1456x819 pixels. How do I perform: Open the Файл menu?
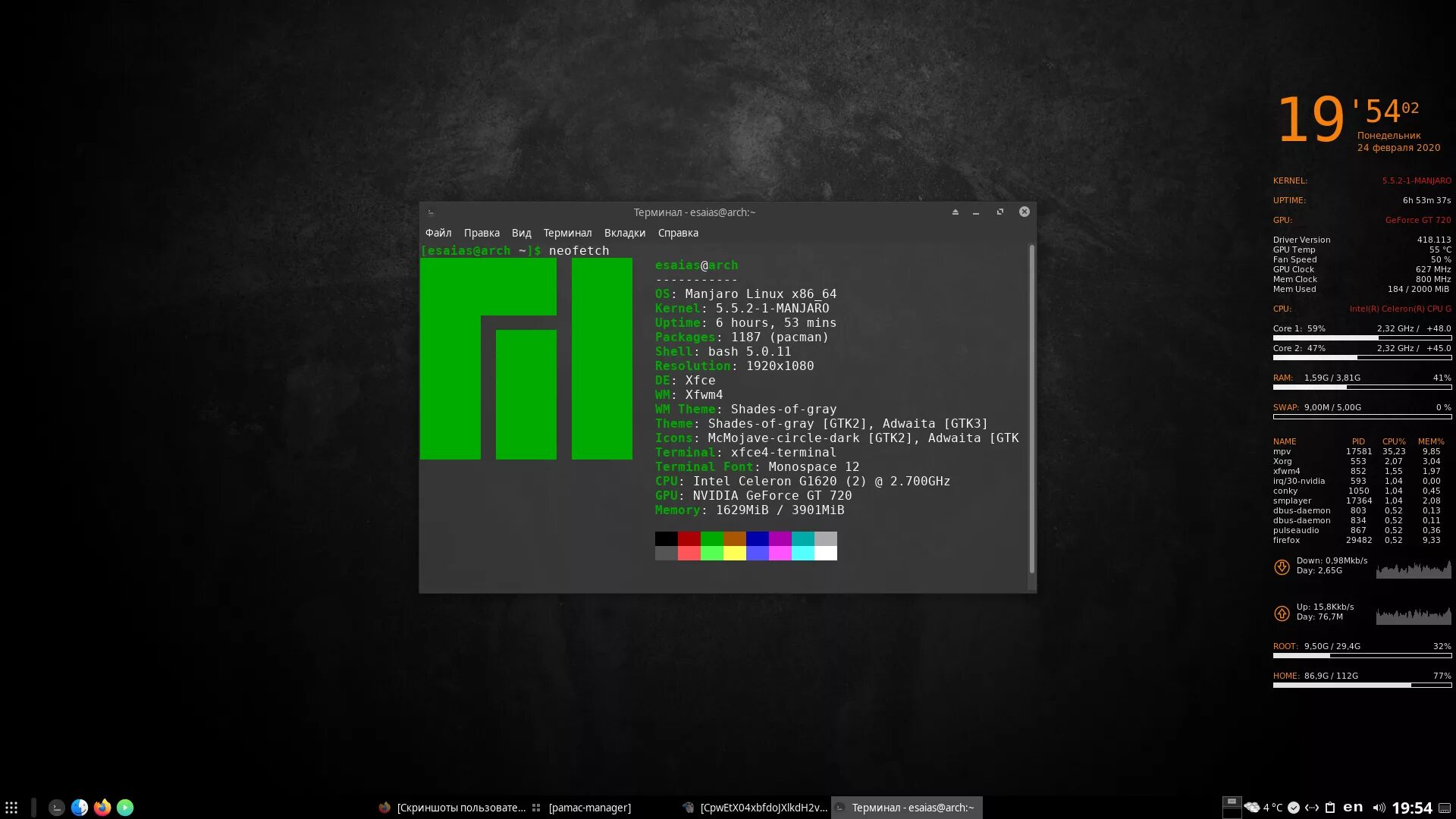pos(438,233)
